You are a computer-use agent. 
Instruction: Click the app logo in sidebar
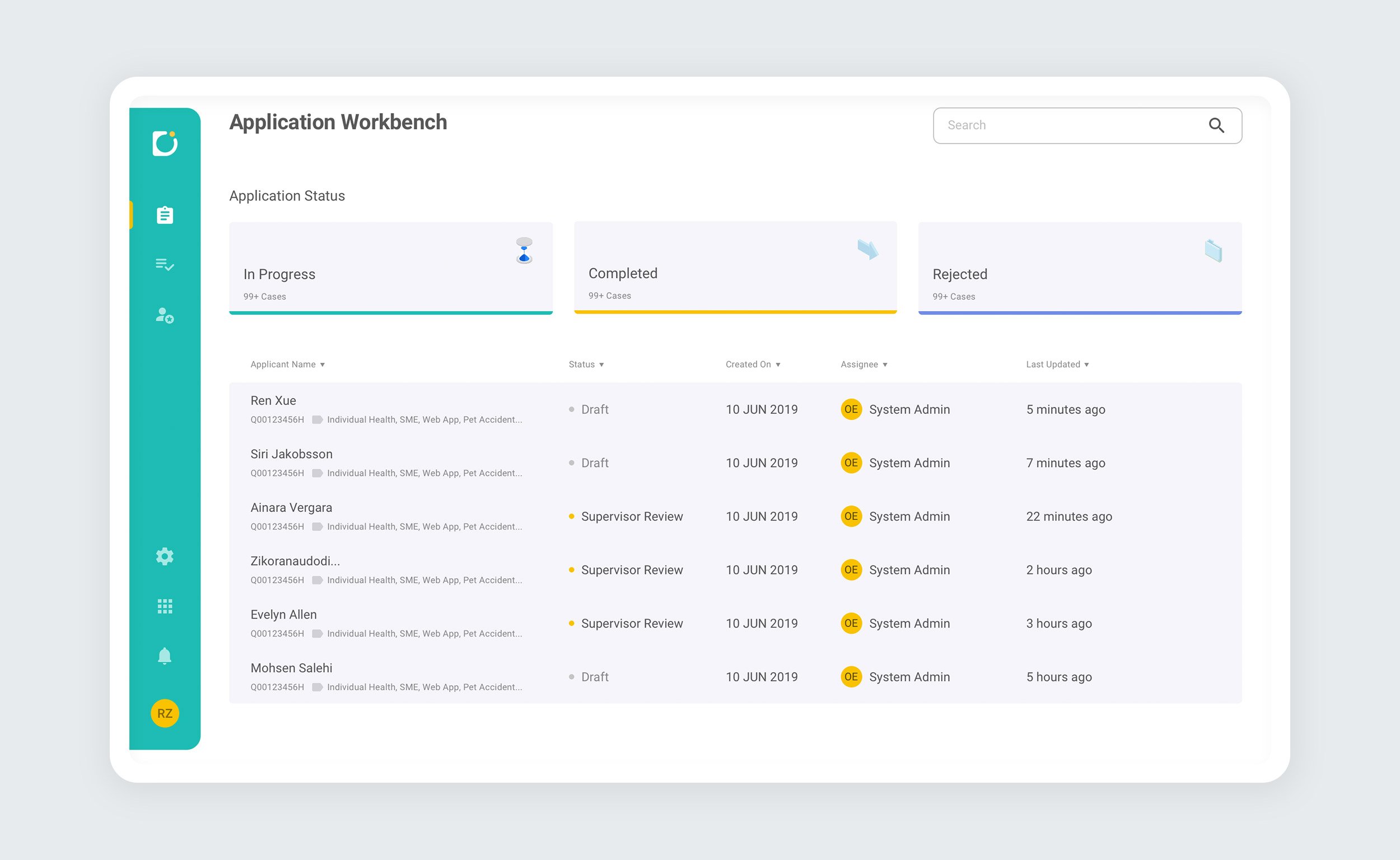(165, 143)
